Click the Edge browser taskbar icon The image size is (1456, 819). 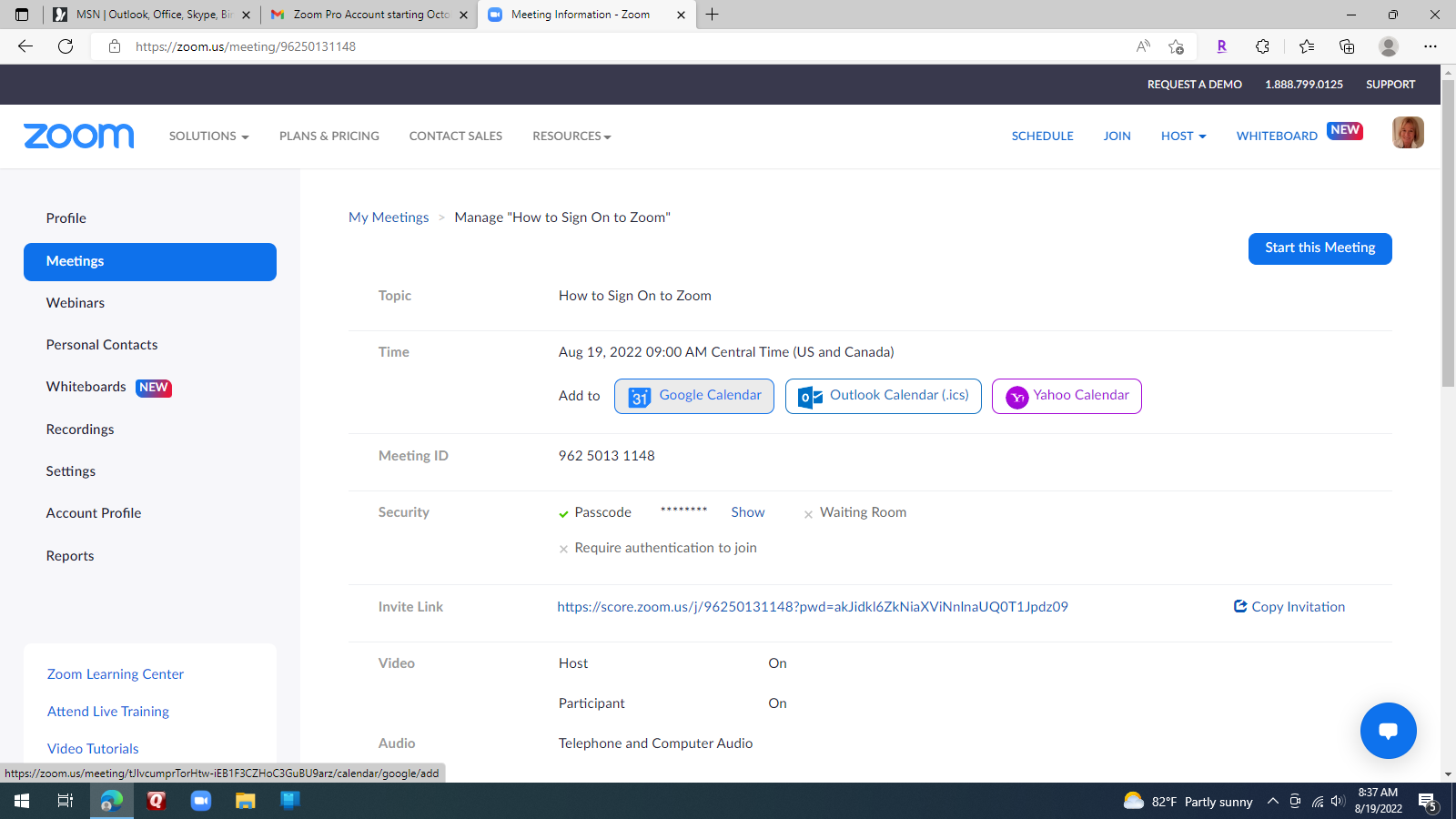pos(112,801)
